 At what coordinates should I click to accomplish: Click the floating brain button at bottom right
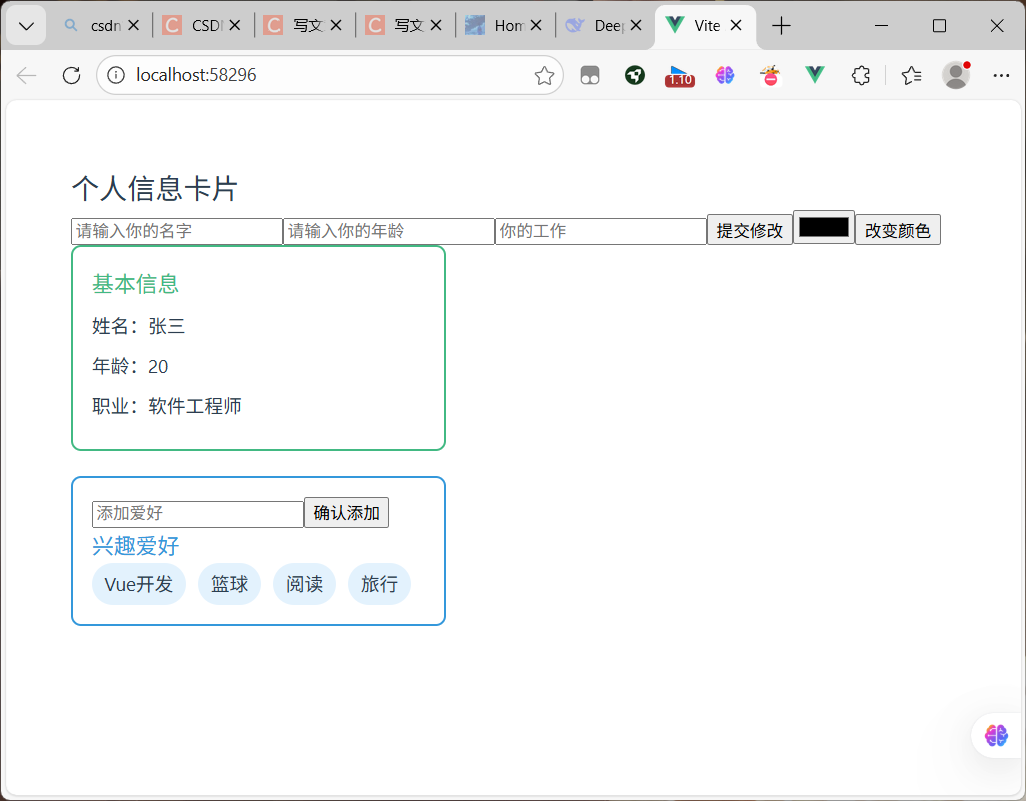[996, 736]
